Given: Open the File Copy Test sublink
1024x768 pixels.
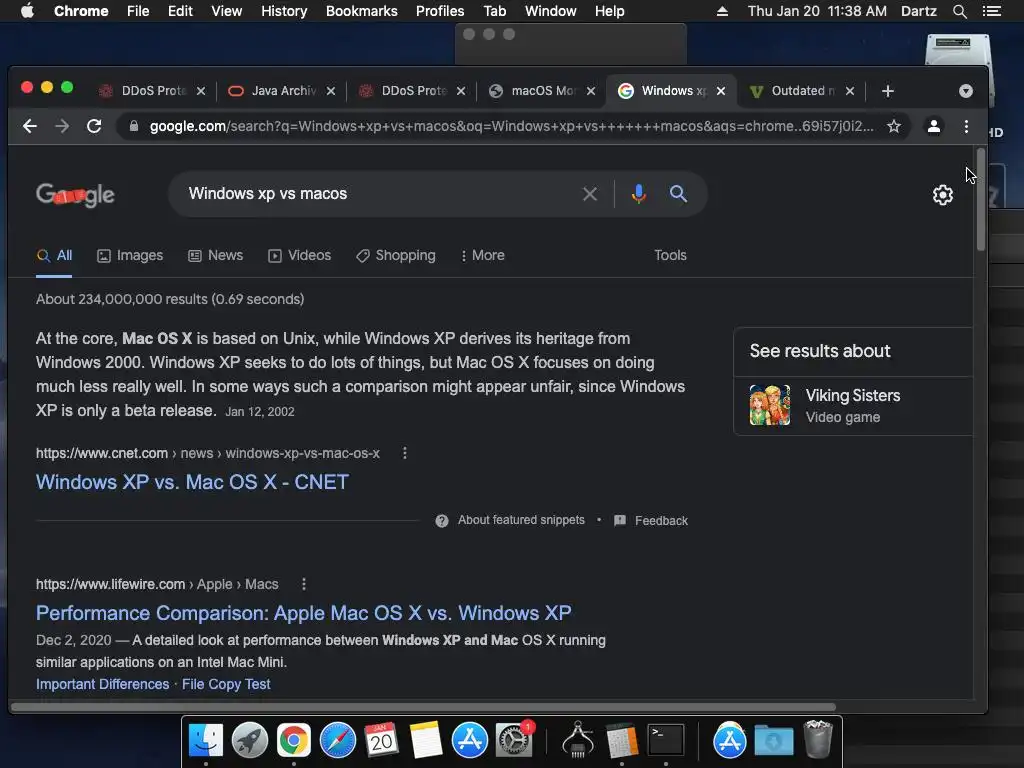Looking at the screenshot, I should [x=226, y=684].
